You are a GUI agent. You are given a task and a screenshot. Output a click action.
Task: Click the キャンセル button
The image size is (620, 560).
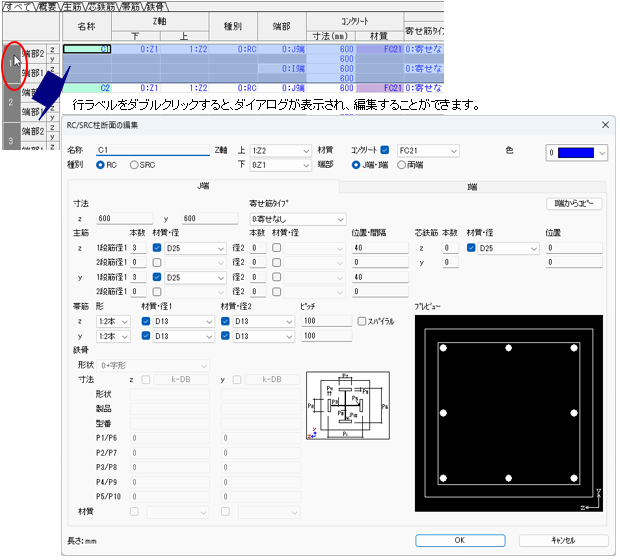[563, 541]
